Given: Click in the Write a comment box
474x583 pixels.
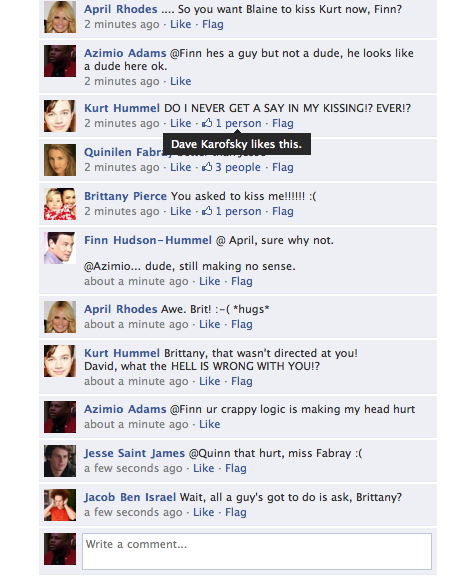Looking at the screenshot, I should [x=257, y=551].
